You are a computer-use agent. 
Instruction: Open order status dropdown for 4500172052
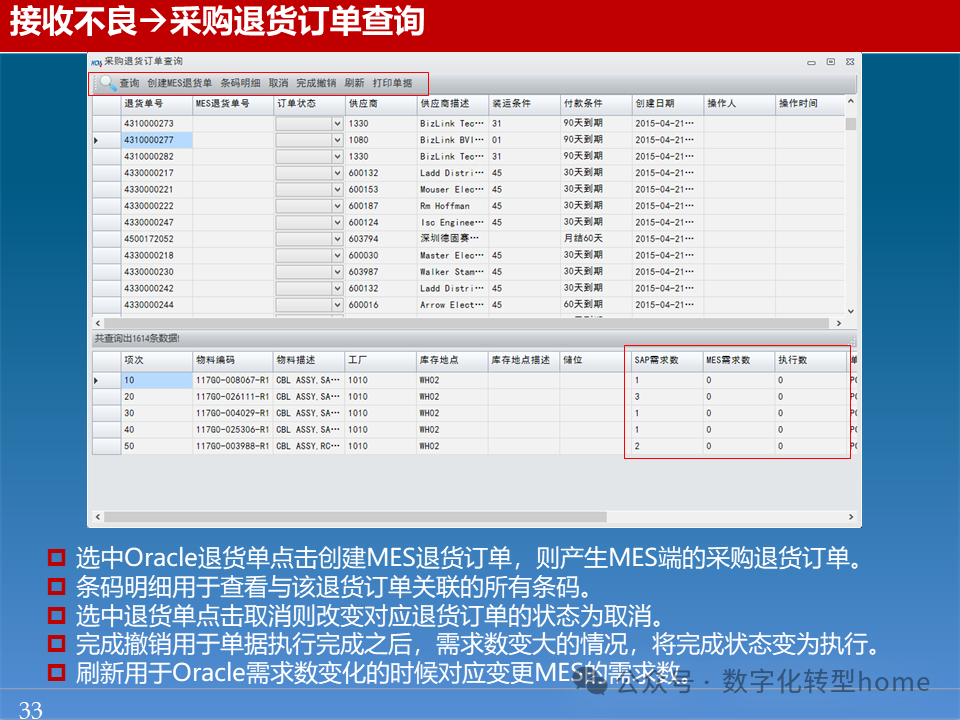337,239
